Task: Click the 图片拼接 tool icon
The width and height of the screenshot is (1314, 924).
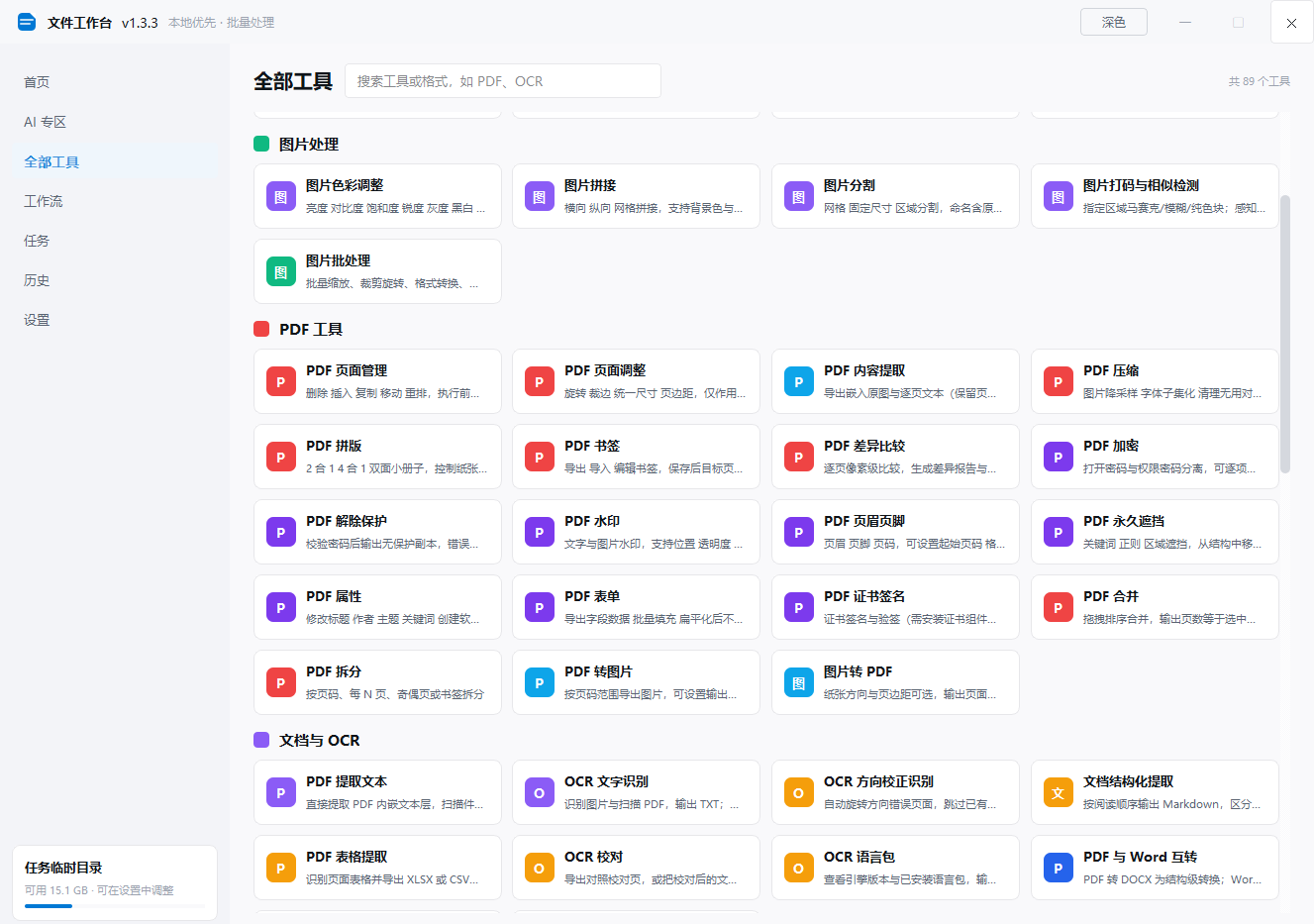Action: click(540, 196)
